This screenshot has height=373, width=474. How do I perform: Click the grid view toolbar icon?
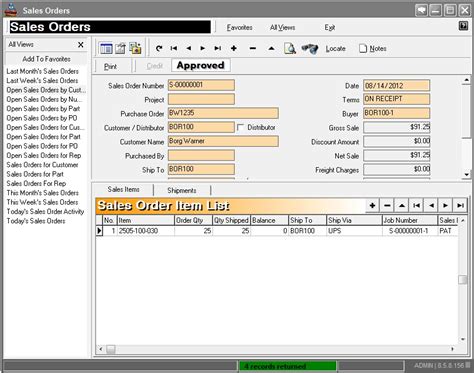(x=106, y=49)
